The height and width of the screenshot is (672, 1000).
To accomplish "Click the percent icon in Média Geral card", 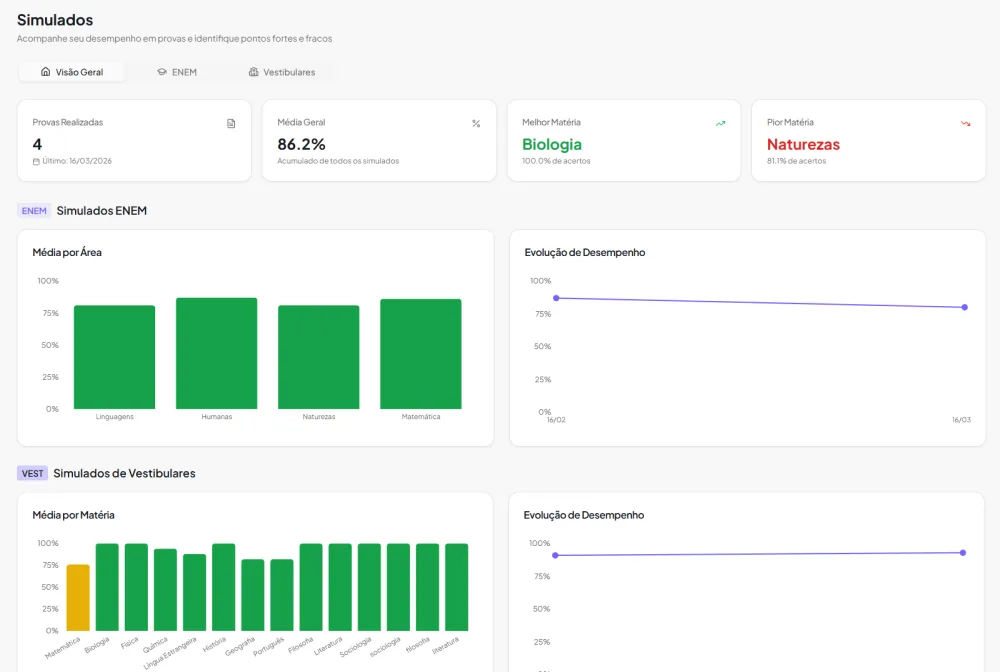I will (x=476, y=124).
